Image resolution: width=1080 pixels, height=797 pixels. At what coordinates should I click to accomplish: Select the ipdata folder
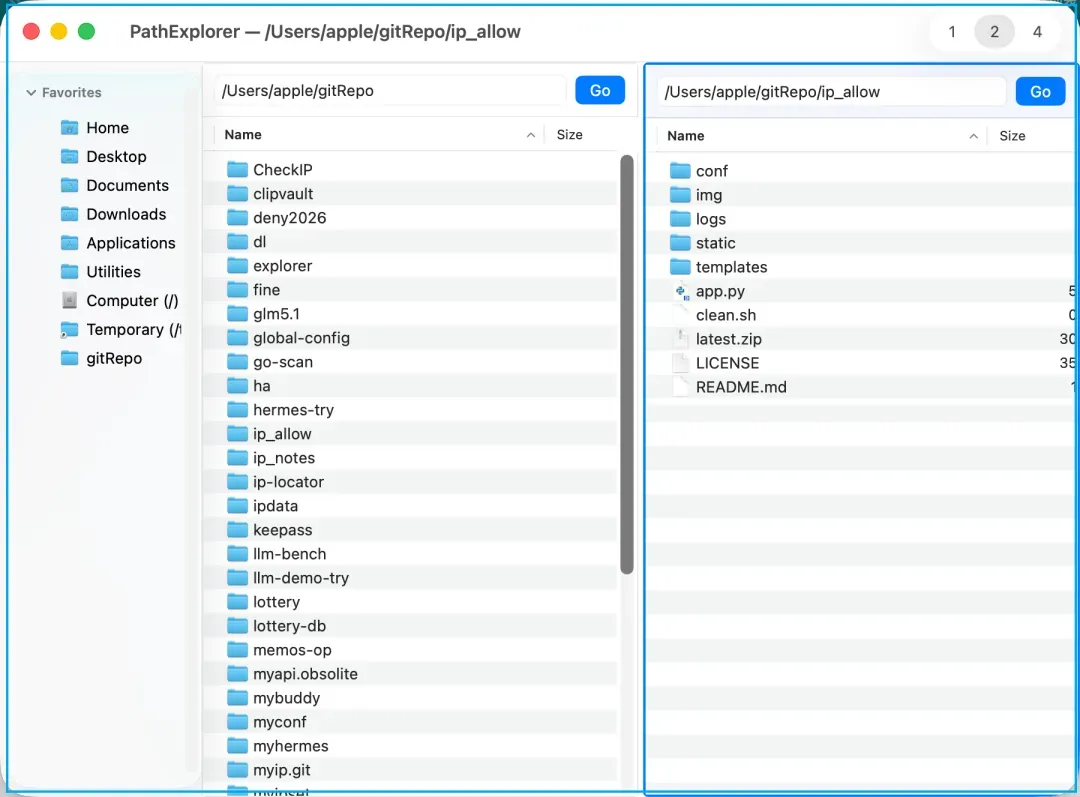point(412,506)
